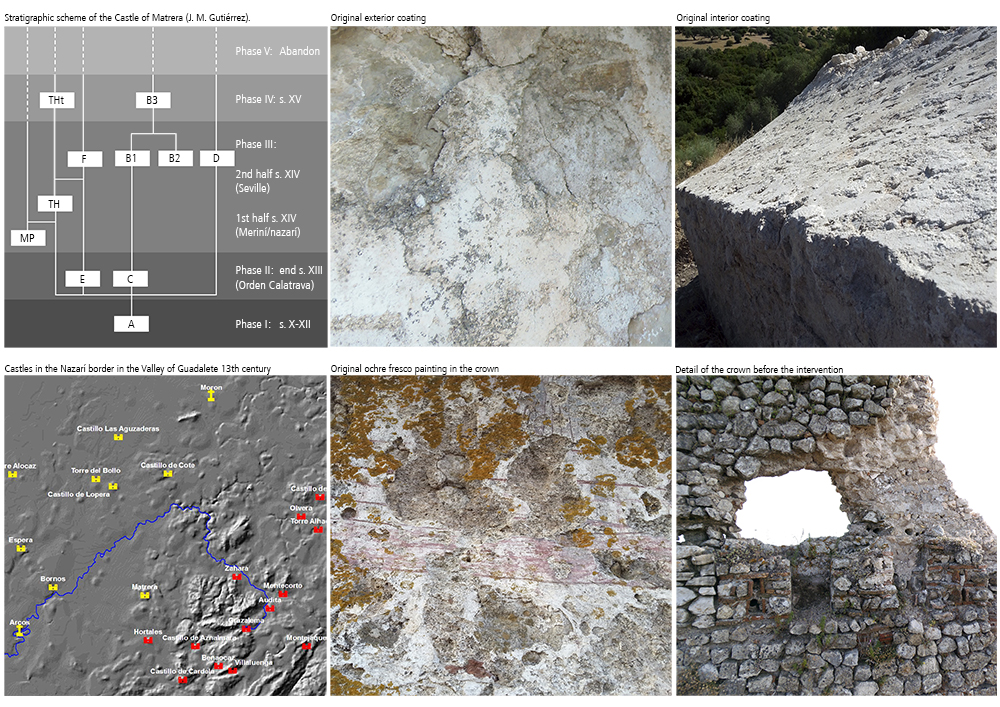The height and width of the screenshot is (707, 1000).
Task: Click the 'Phase III:' label
Action: click(x=256, y=144)
